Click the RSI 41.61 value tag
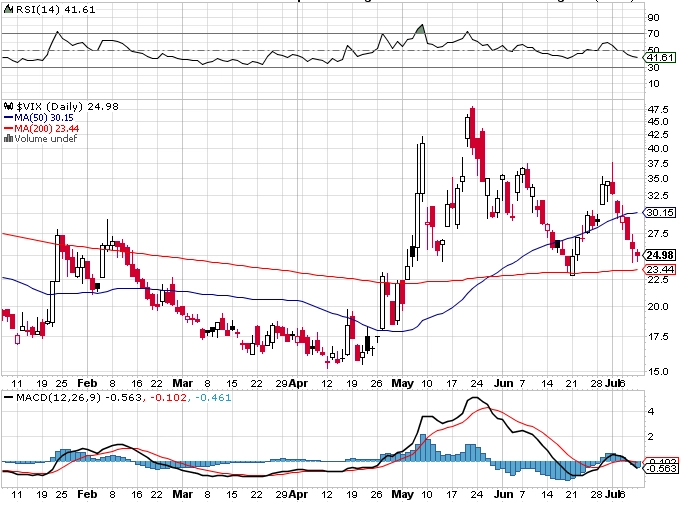 657,58
